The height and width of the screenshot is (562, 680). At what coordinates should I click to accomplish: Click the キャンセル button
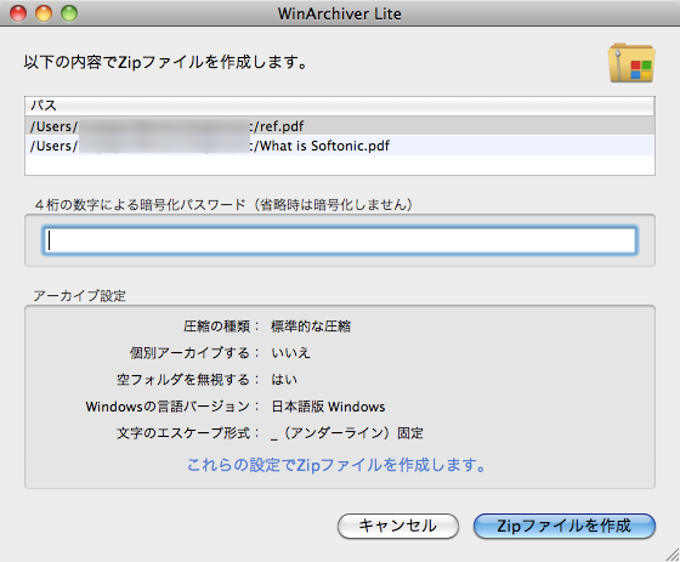[x=398, y=526]
